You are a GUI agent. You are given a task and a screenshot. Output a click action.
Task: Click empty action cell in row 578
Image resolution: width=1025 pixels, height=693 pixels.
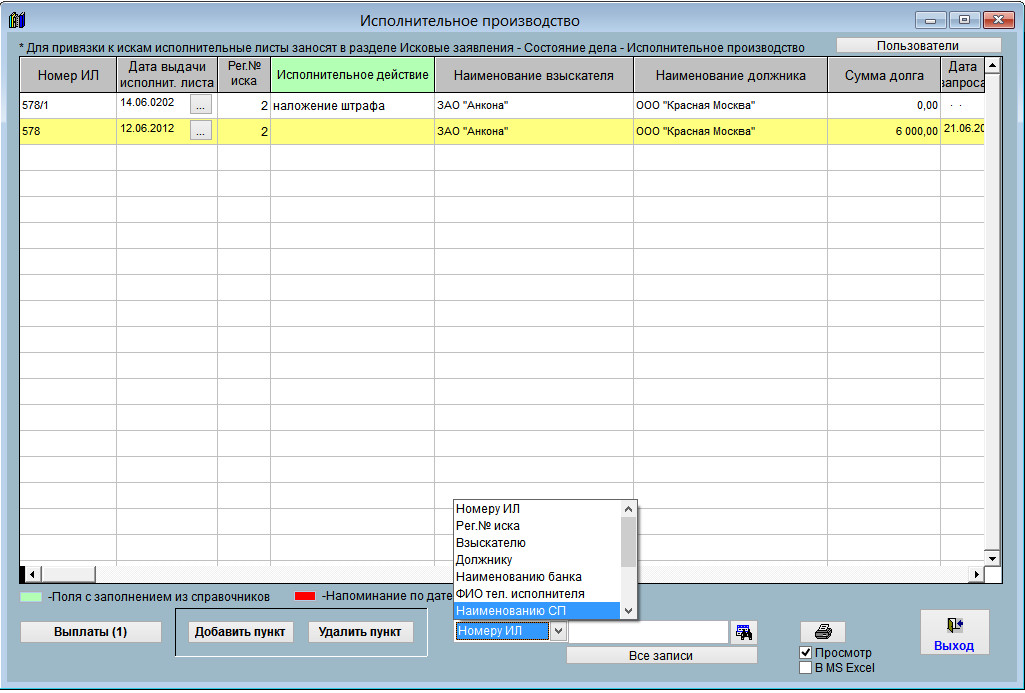click(352, 131)
